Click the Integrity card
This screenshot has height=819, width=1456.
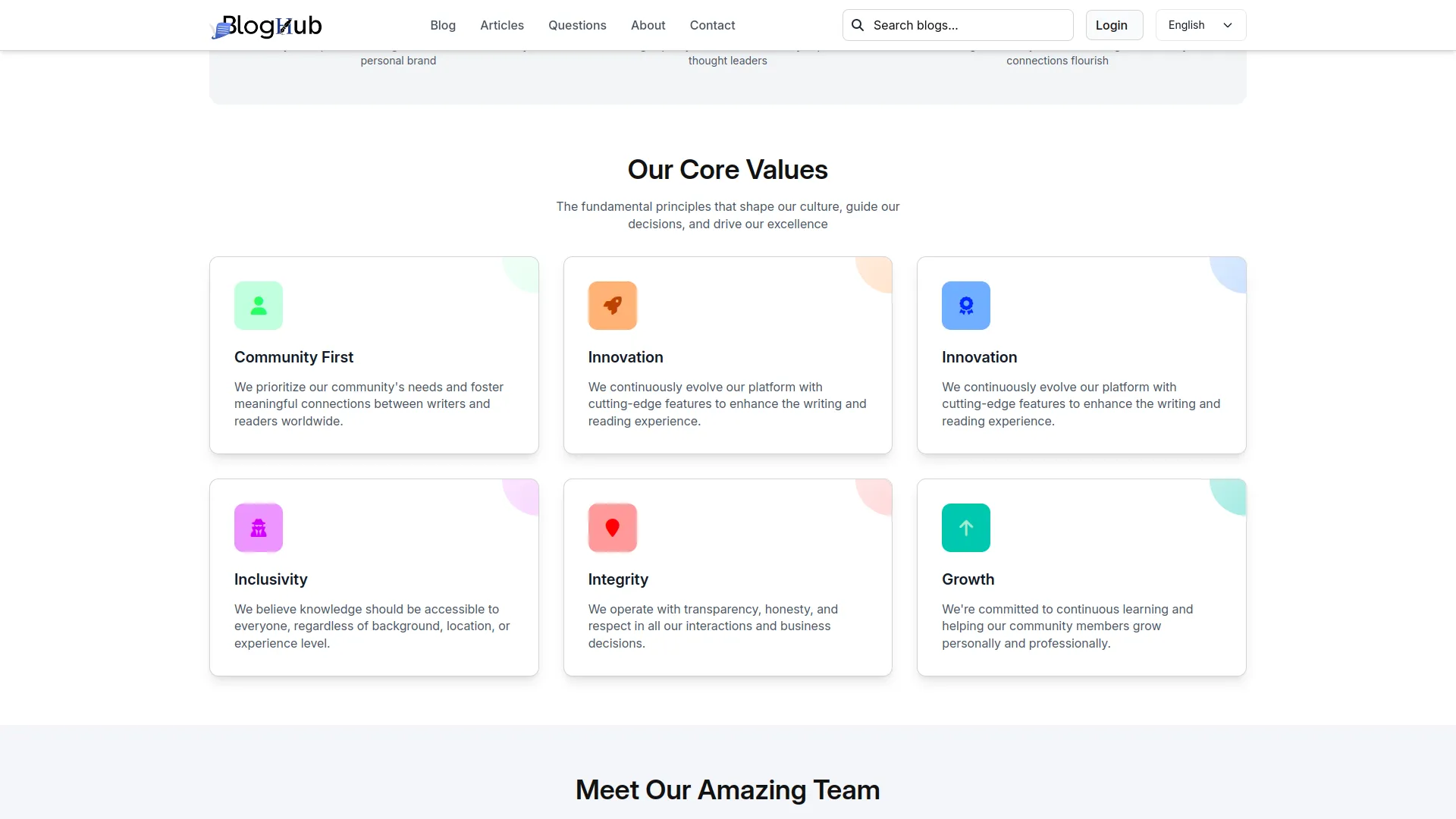coord(727,577)
